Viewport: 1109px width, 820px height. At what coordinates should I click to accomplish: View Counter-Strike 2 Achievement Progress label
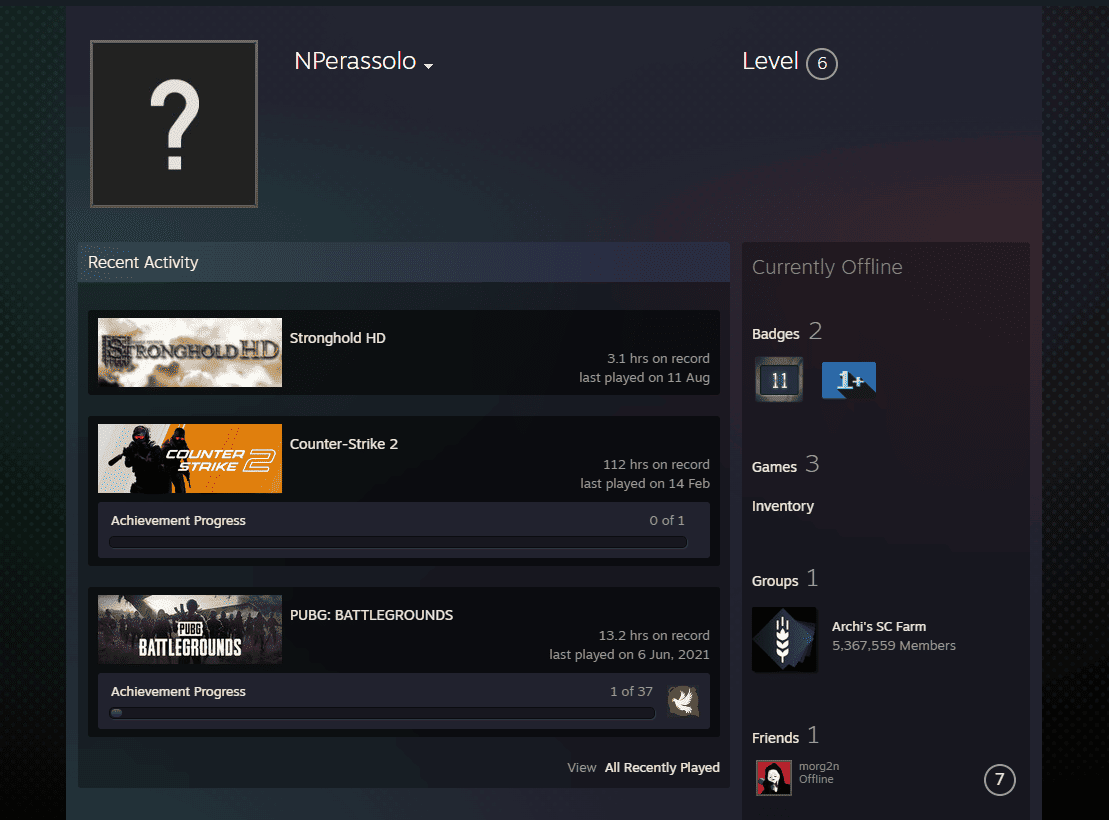tap(178, 521)
